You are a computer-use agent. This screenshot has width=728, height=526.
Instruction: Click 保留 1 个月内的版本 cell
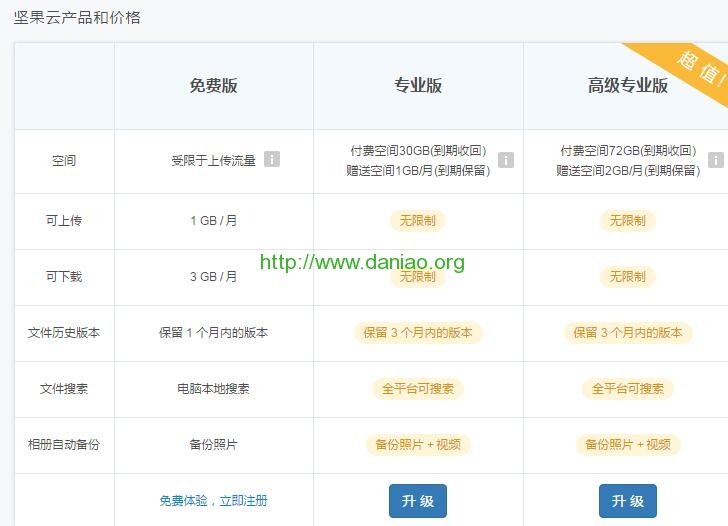[214, 333]
